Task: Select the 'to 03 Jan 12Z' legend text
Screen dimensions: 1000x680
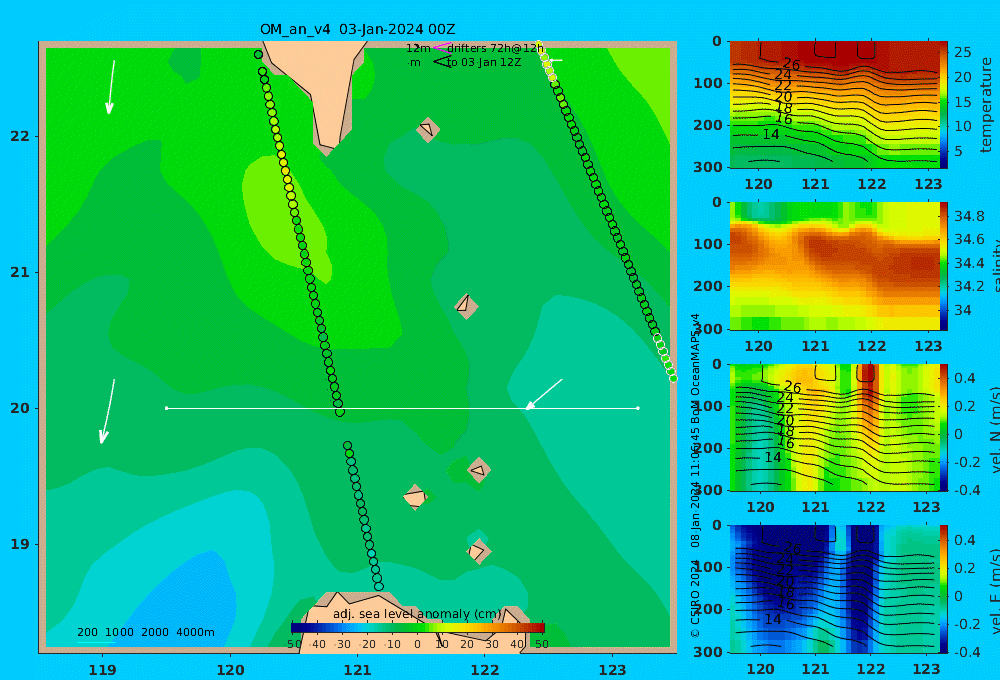Action: tap(483, 63)
